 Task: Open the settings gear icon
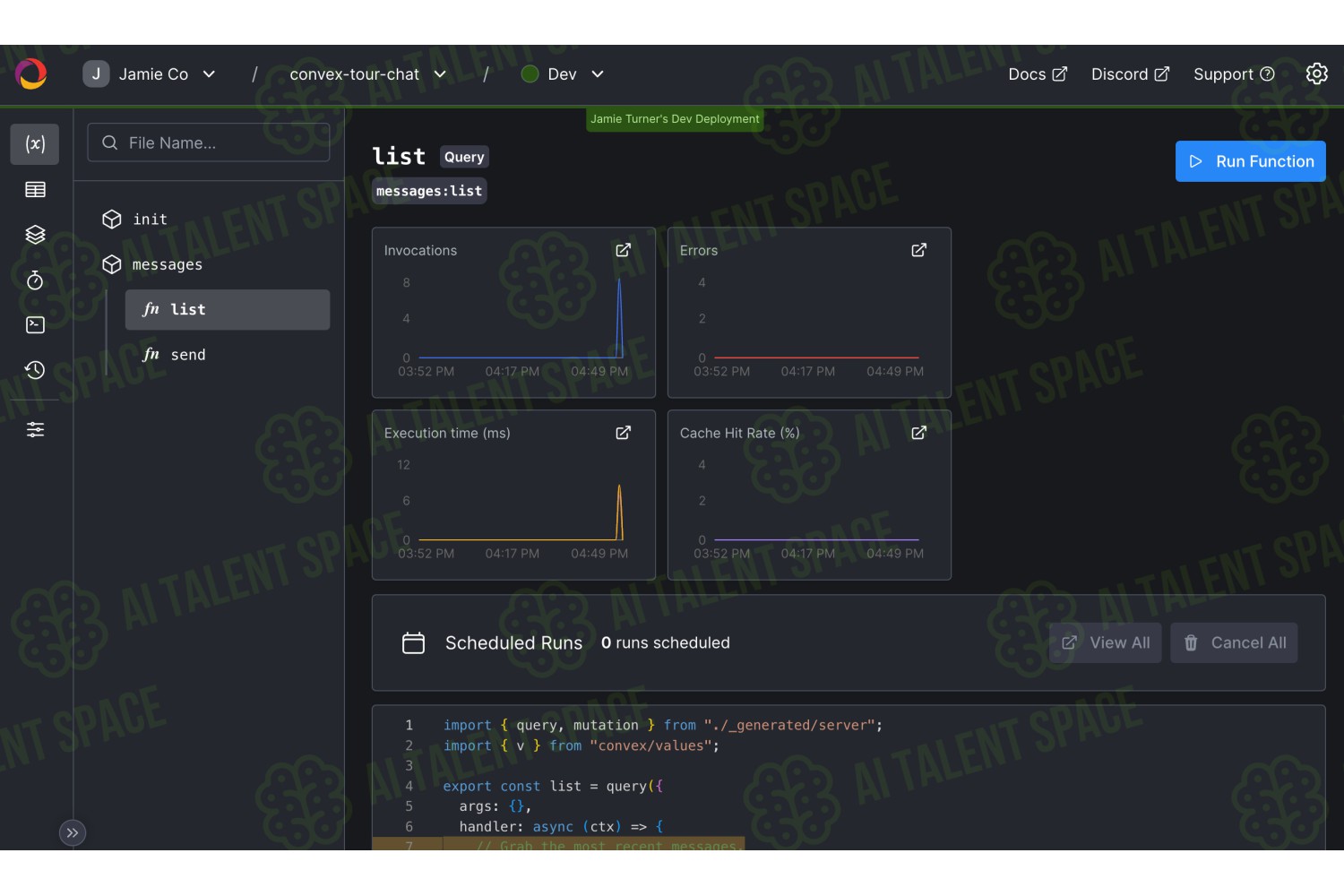(x=1316, y=73)
